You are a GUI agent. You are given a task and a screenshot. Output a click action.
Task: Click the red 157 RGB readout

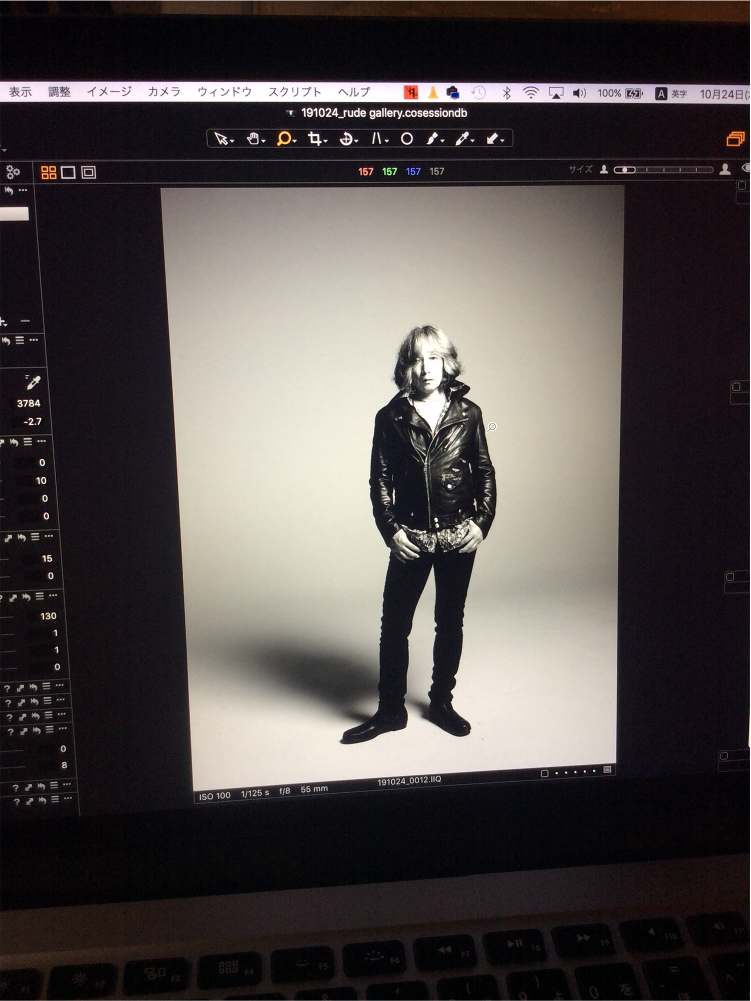tap(366, 172)
